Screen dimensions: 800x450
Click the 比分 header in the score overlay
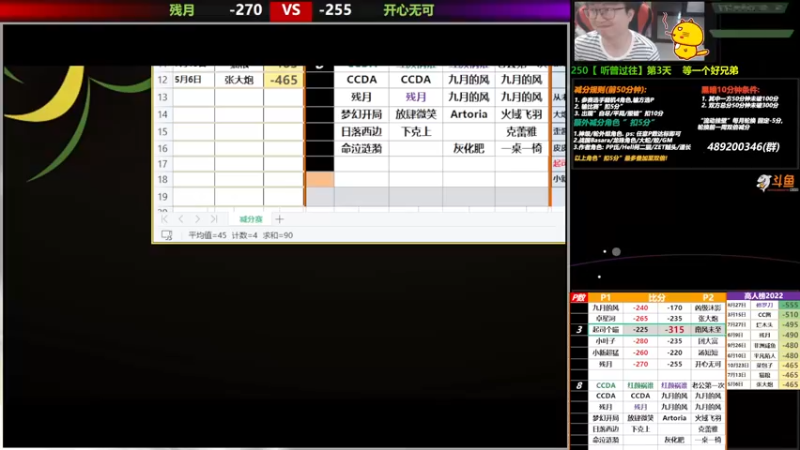pos(657,297)
